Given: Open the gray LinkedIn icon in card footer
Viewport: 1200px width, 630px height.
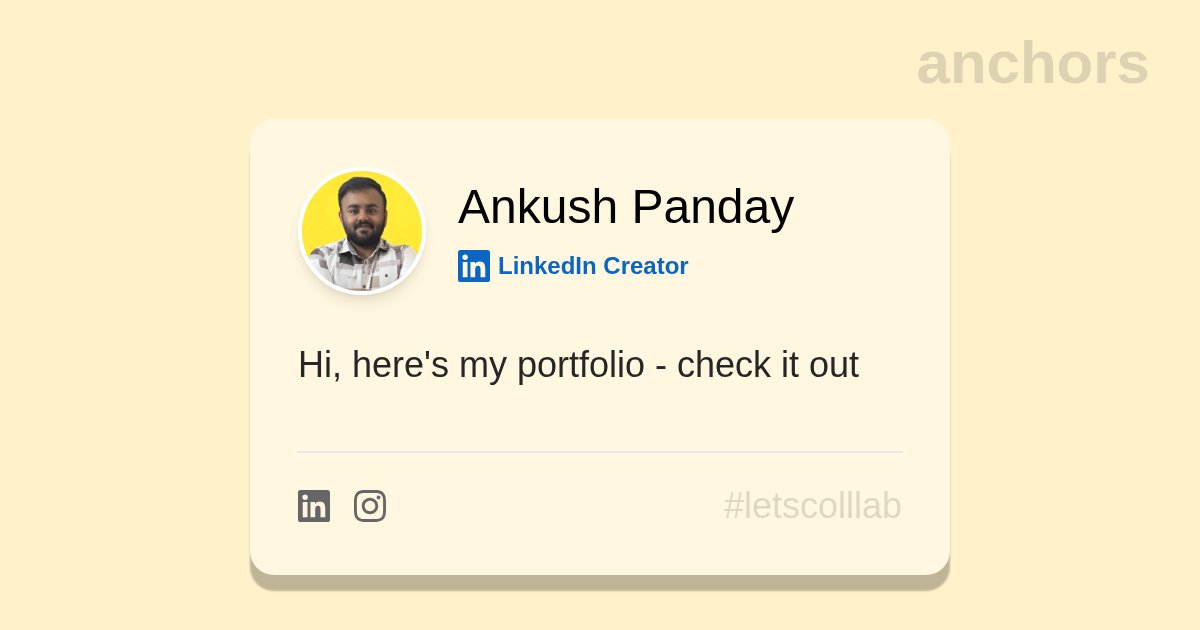Looking at the screenshot, I should pyautogui.click(x=314, y=506).
